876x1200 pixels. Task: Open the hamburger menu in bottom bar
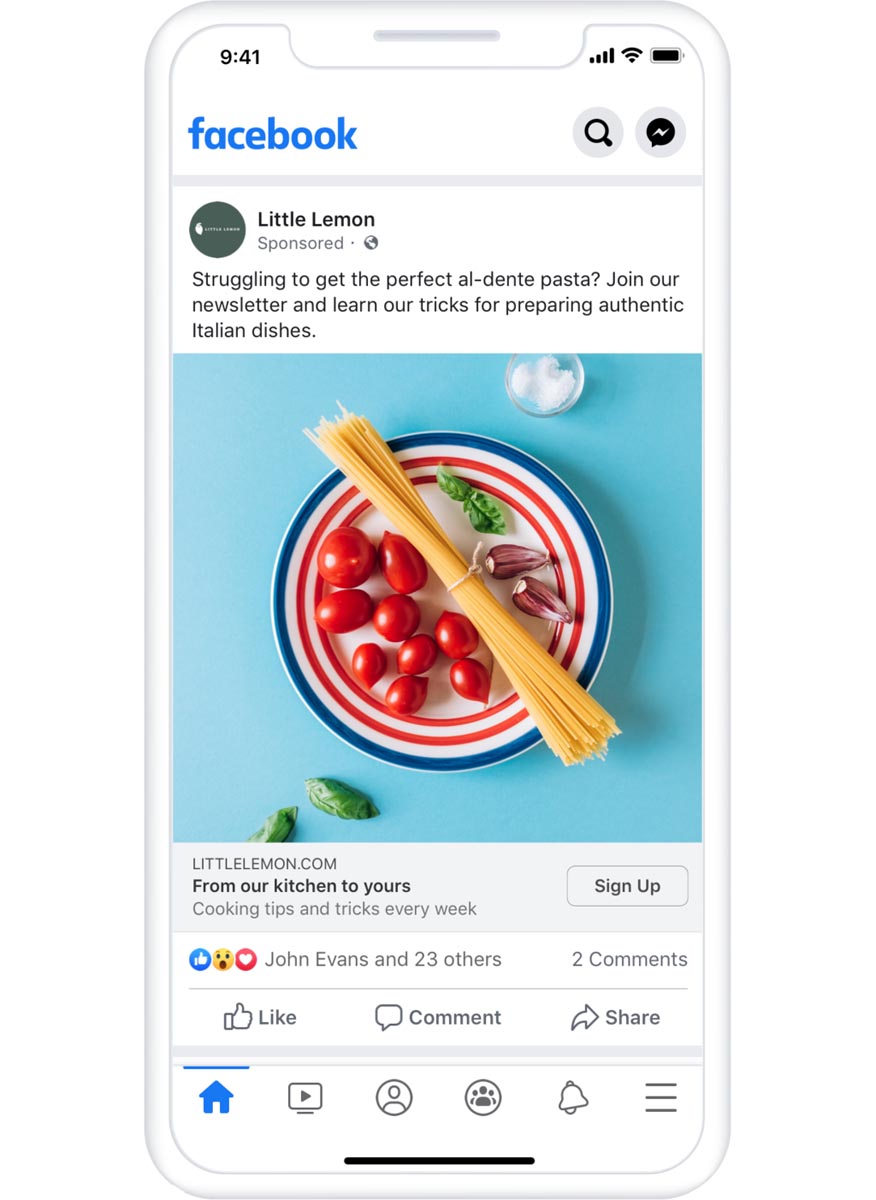pos(660,1097)
